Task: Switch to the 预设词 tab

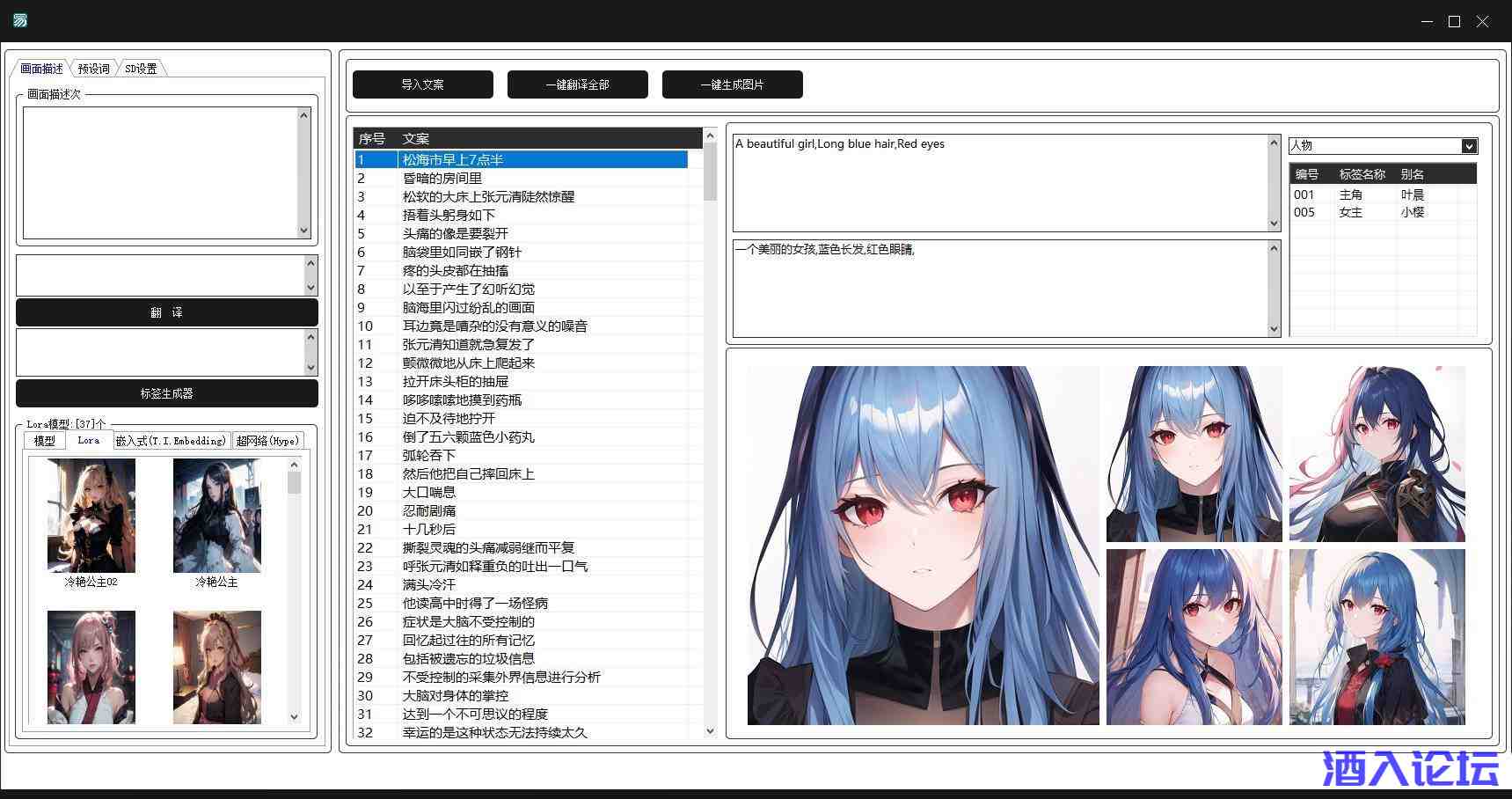Action: coord(93,69)
